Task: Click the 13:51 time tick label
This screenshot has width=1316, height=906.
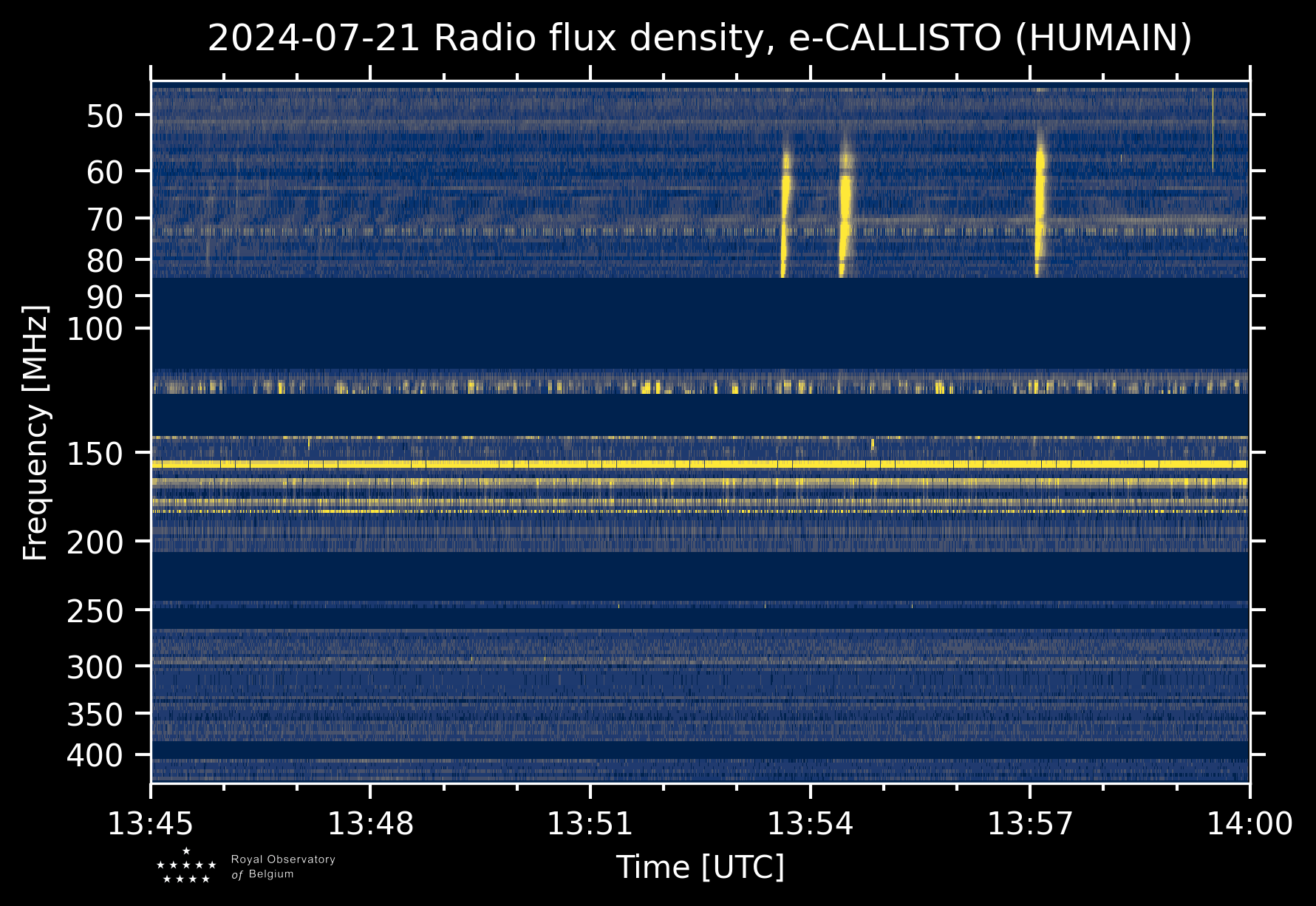Action: tap(590, 823)
